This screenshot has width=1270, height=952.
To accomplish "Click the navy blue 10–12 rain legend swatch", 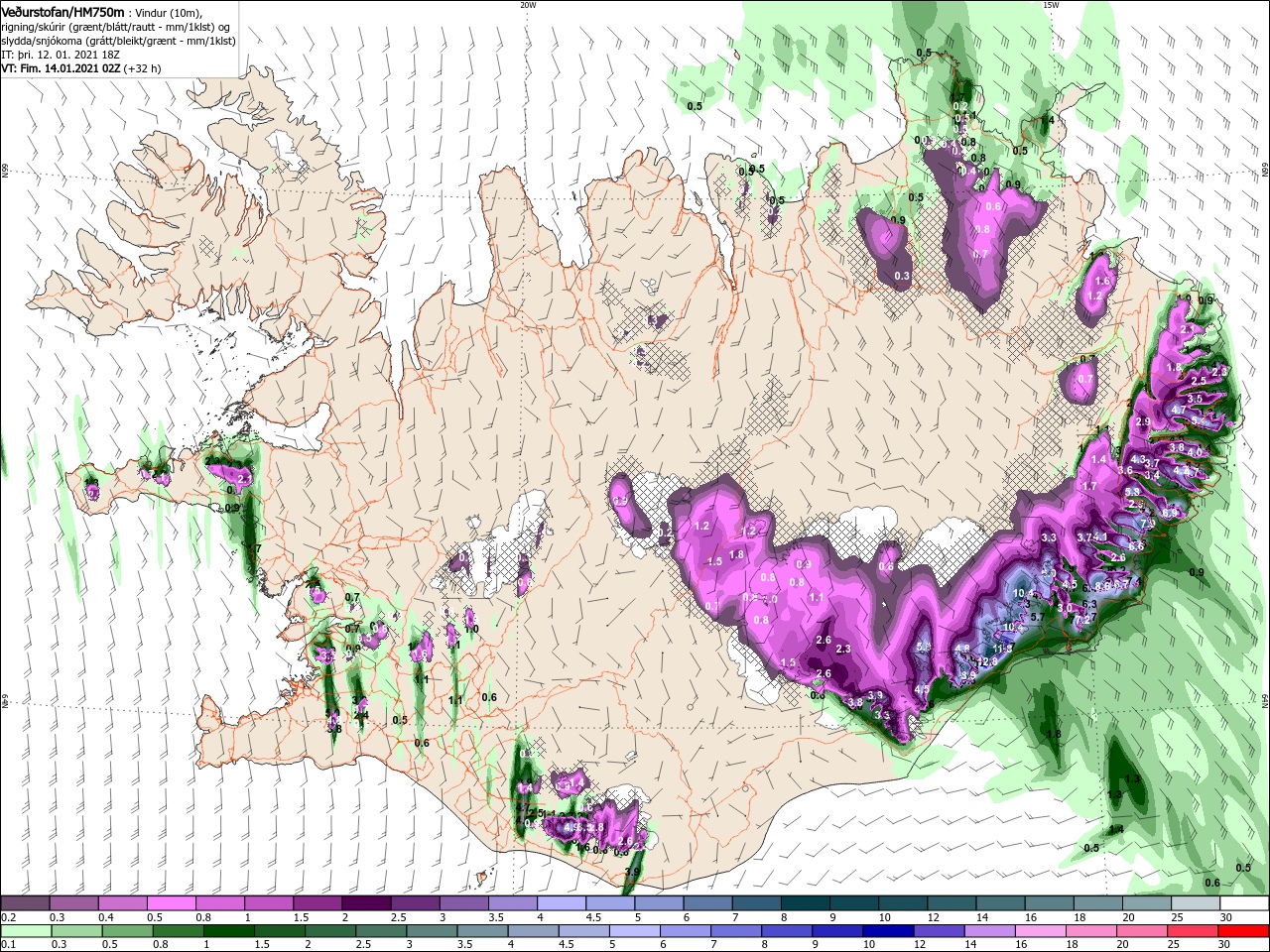I will click(886, 931).
